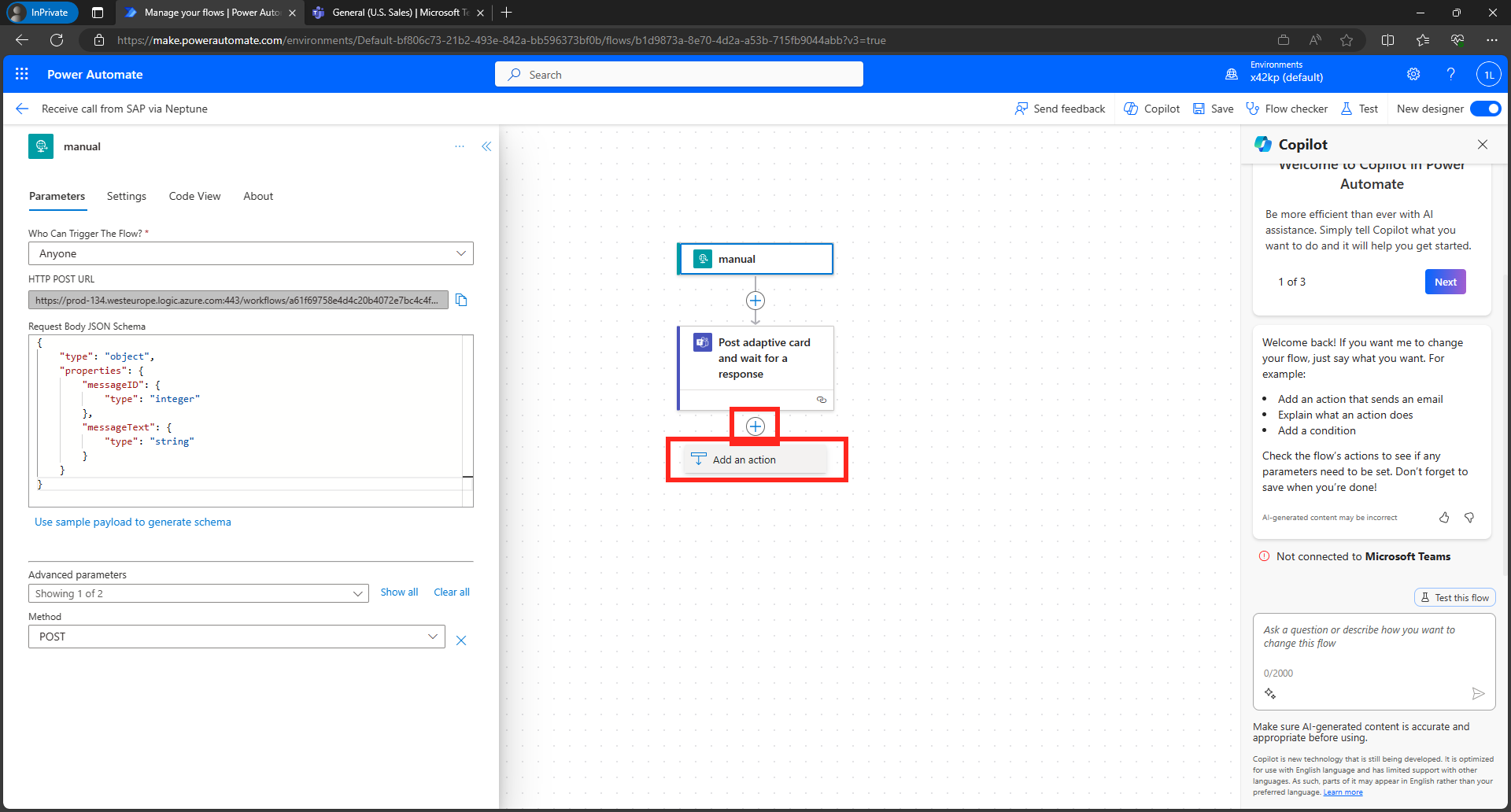The height and width of the screenshot is (812, 1511).
Task: Insert step plus button below manual trigger
Action: click(755, 301)
